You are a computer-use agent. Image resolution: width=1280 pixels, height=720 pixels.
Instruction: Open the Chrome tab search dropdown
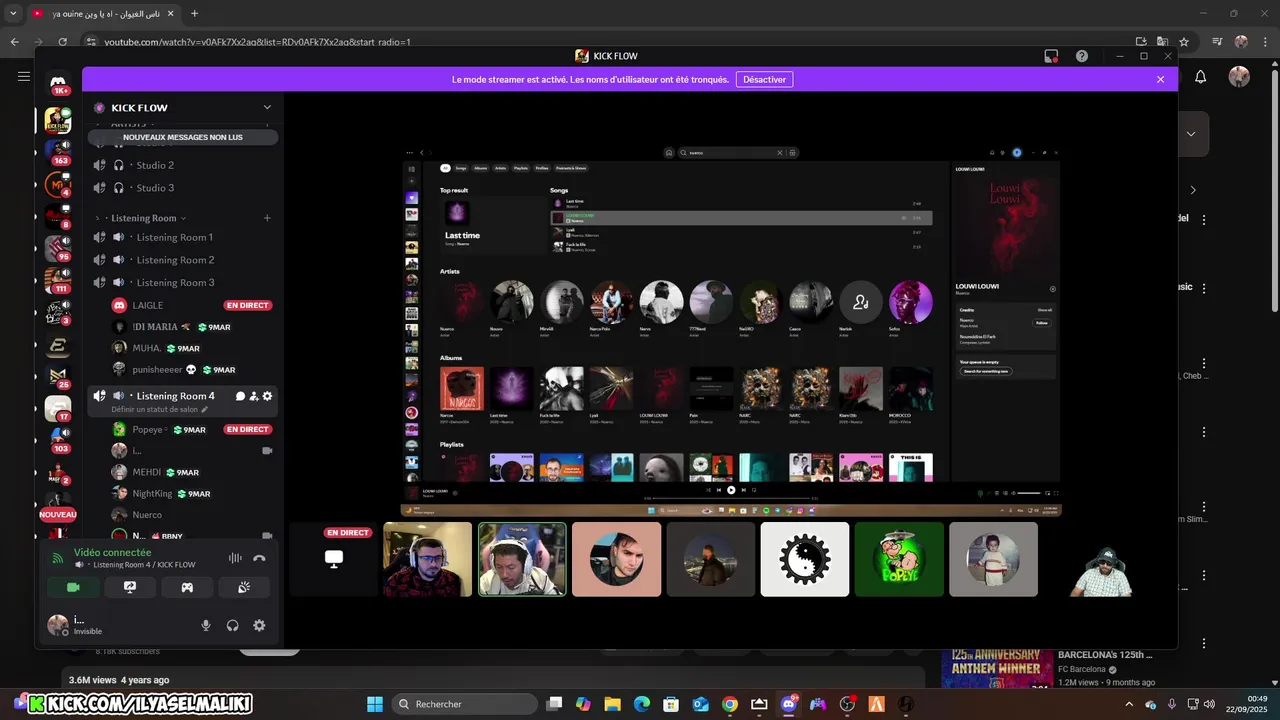(14, 14)
